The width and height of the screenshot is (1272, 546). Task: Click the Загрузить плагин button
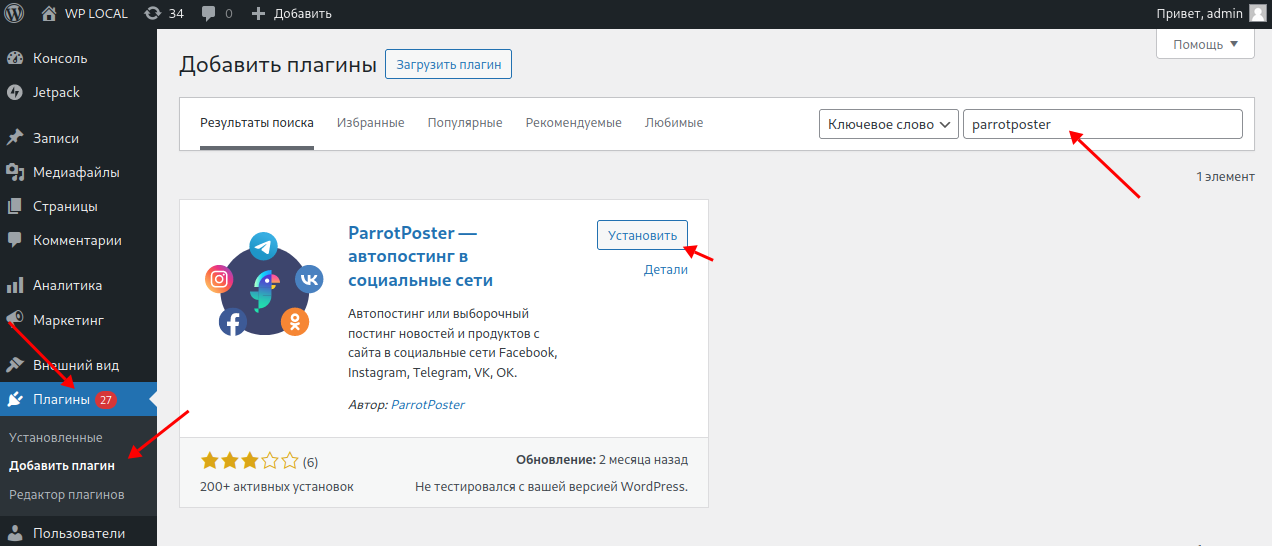point(449,64)
